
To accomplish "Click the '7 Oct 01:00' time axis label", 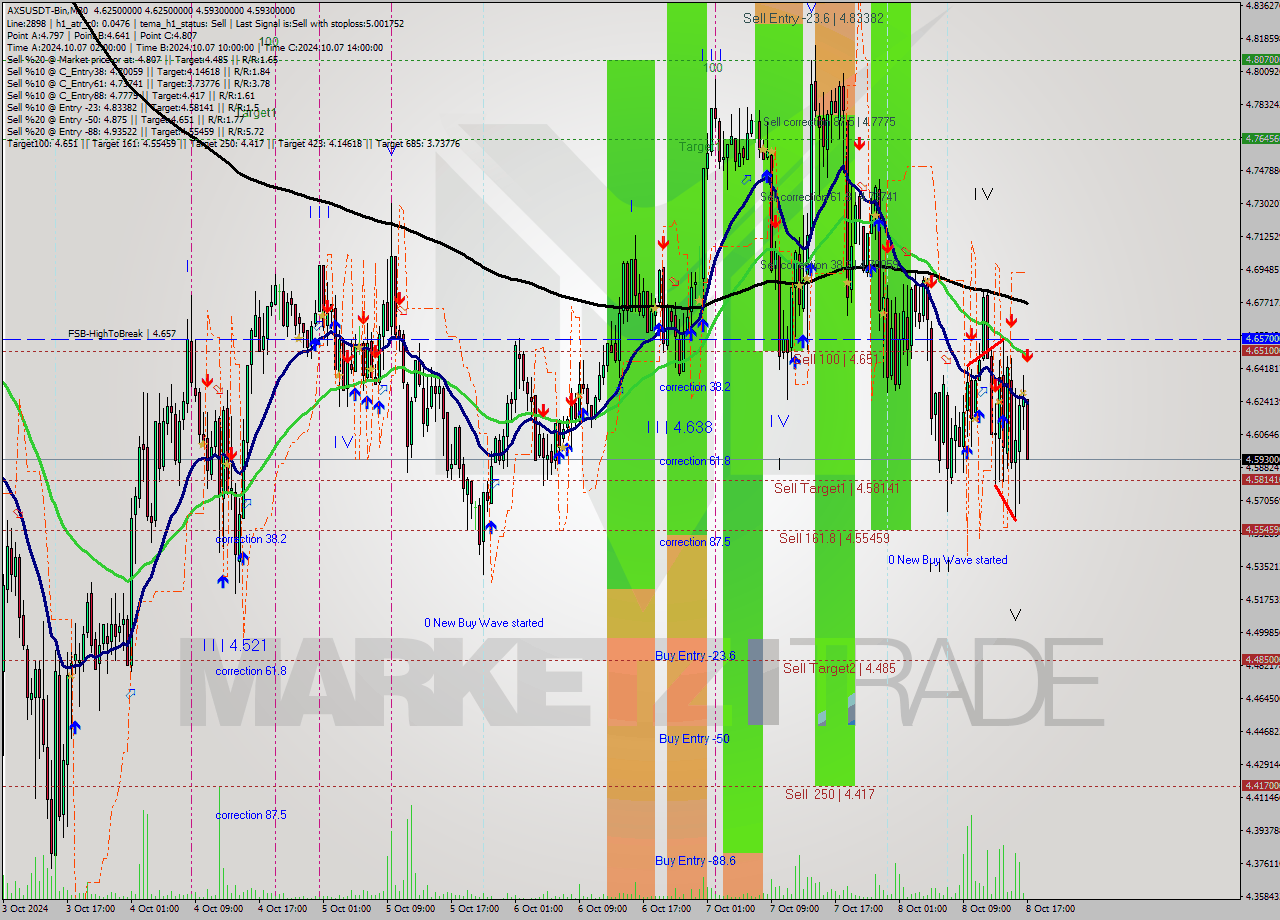I will coord(732,909).
